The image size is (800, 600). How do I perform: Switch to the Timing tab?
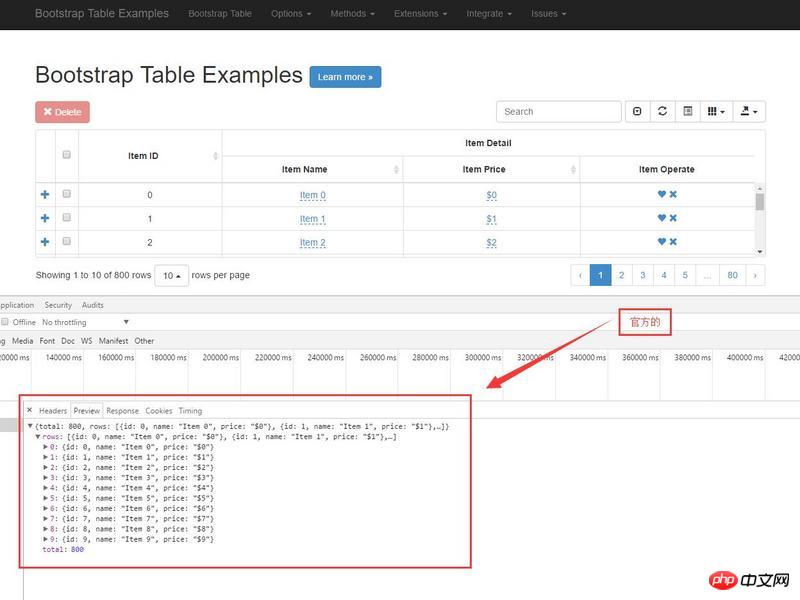coord(190,411)
